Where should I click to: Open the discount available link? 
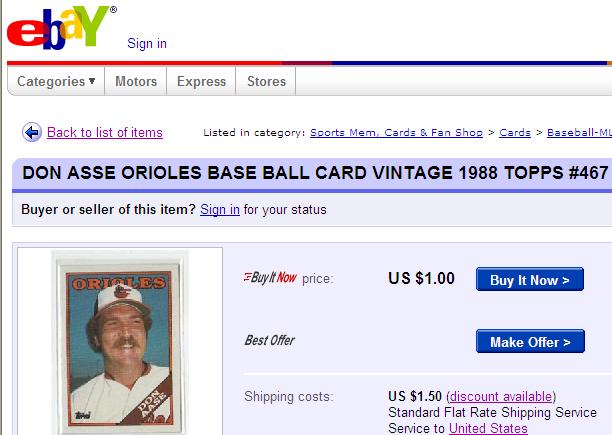point(501,396)
